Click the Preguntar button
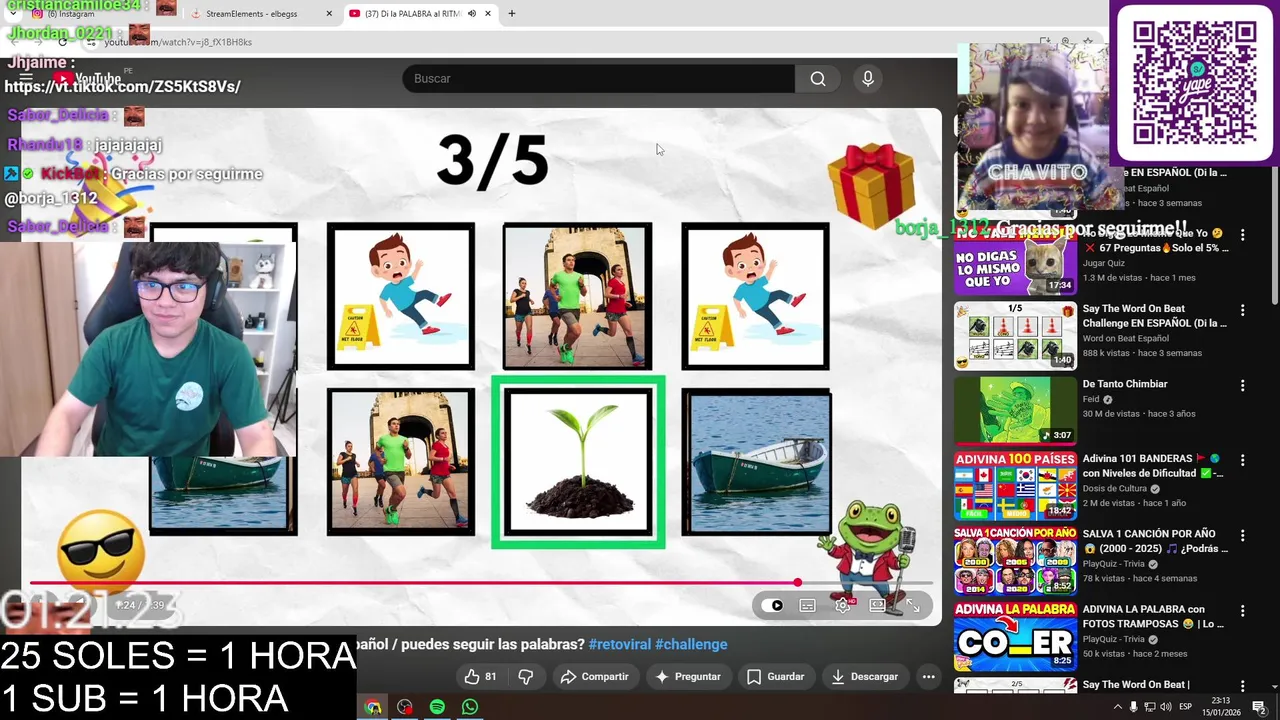 [688, 677]
